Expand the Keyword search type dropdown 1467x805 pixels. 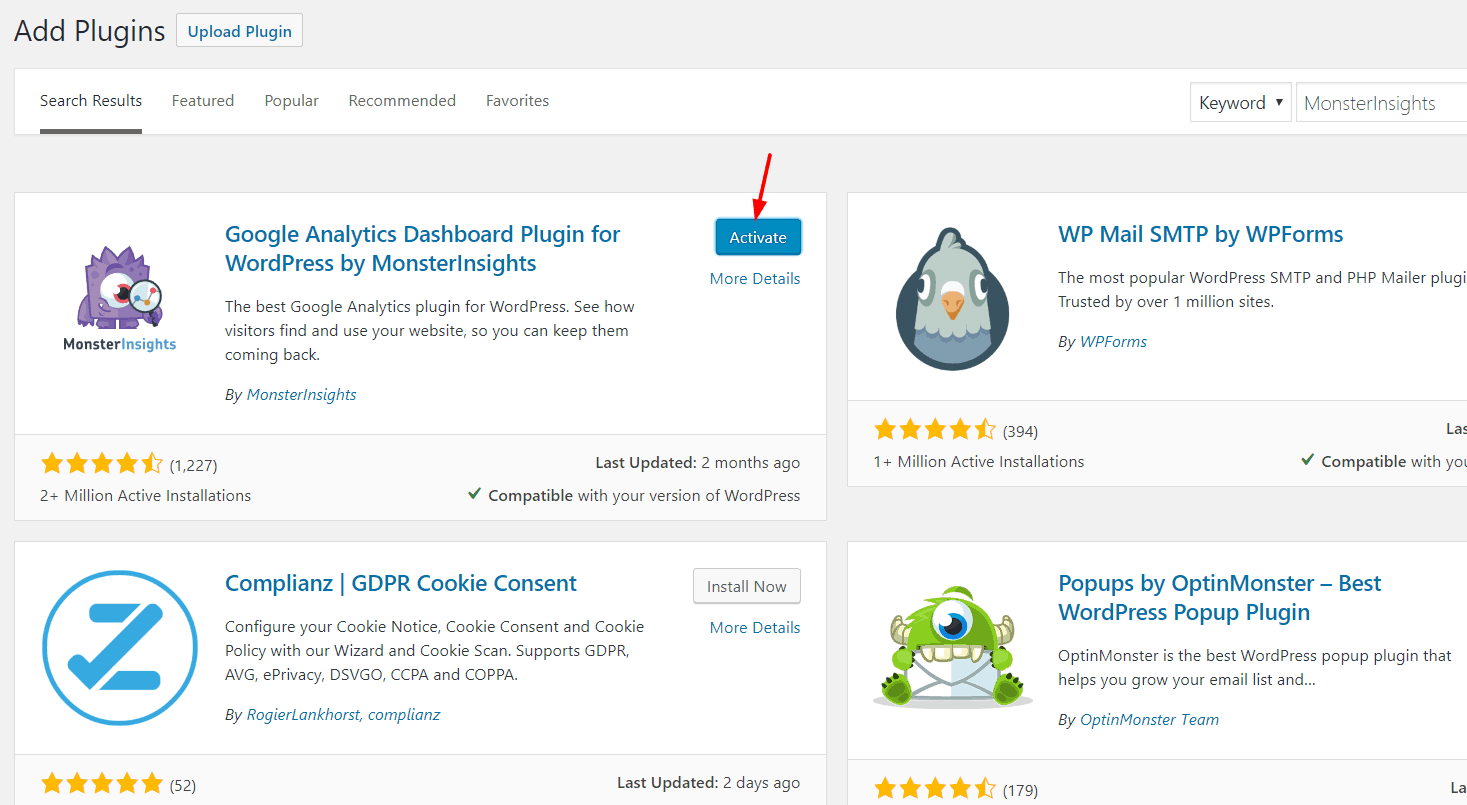[1241, 102]
